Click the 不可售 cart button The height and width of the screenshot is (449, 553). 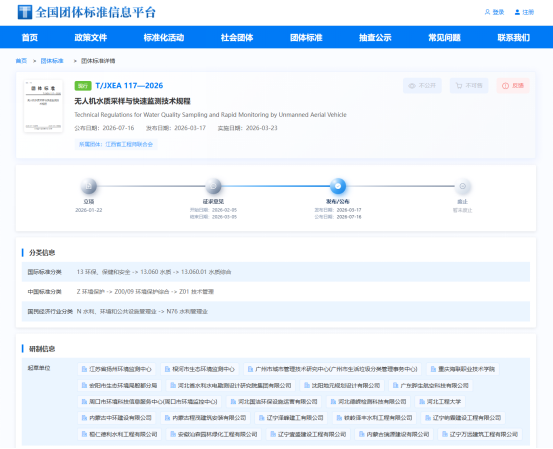tap(469, 86)
